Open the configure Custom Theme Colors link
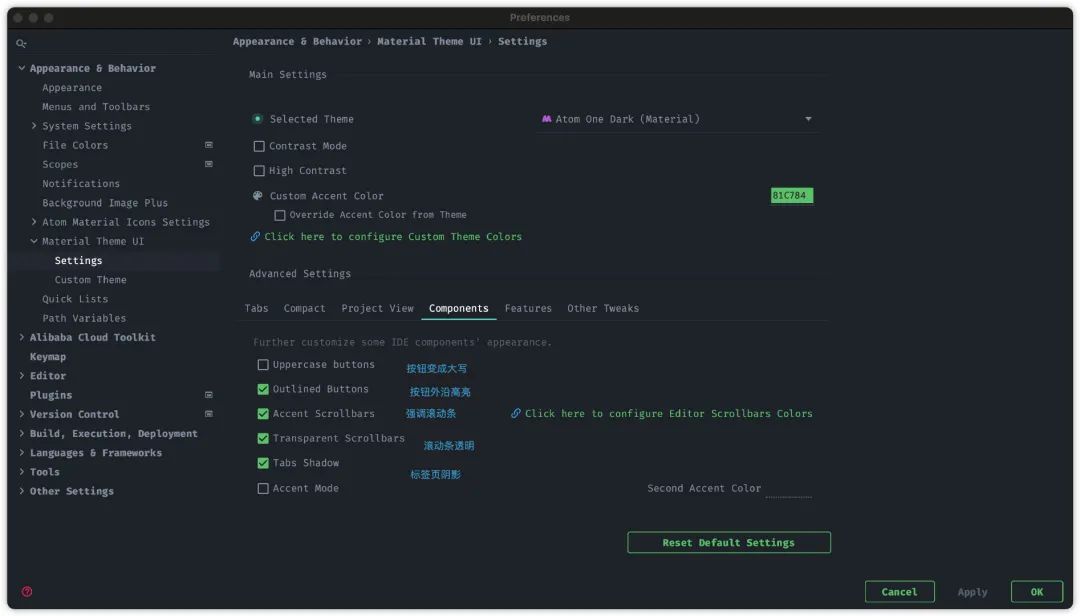 [x=393, y=236]
